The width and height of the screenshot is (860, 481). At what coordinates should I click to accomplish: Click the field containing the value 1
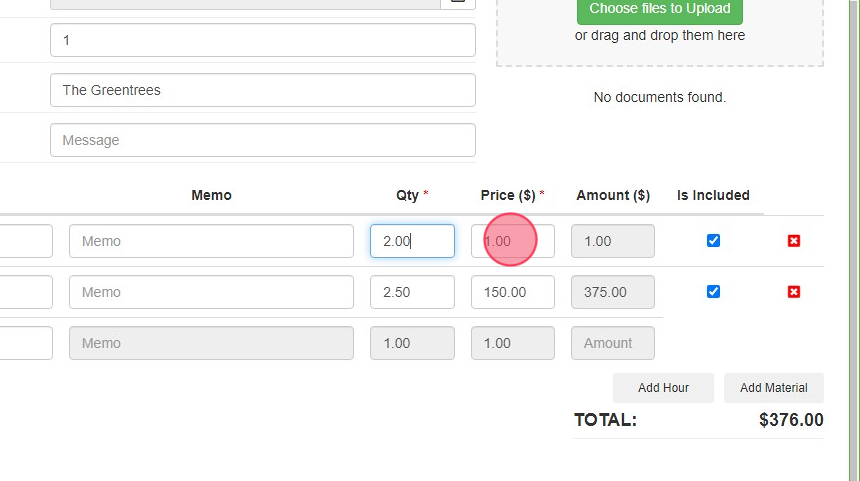coord(263,40)
